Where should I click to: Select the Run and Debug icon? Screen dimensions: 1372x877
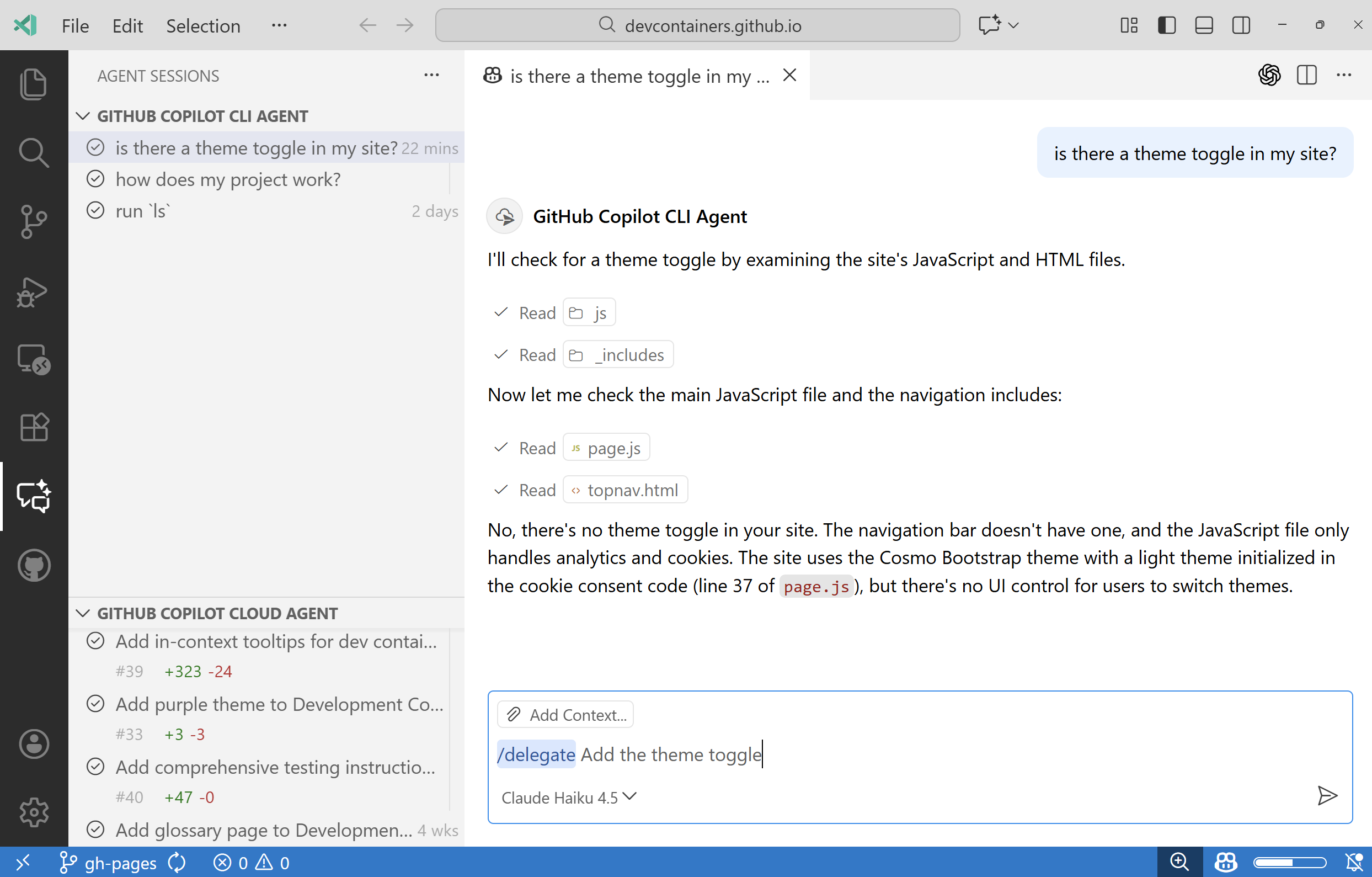click(x=34, y=293)
